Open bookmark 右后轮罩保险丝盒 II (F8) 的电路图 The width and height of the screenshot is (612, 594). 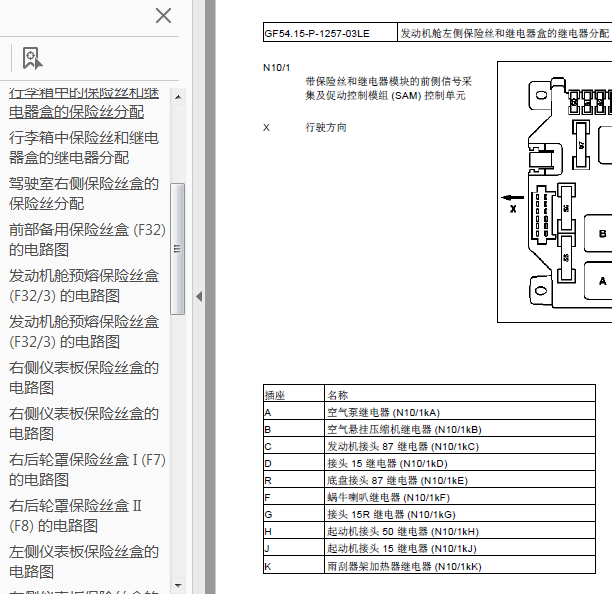75,516
